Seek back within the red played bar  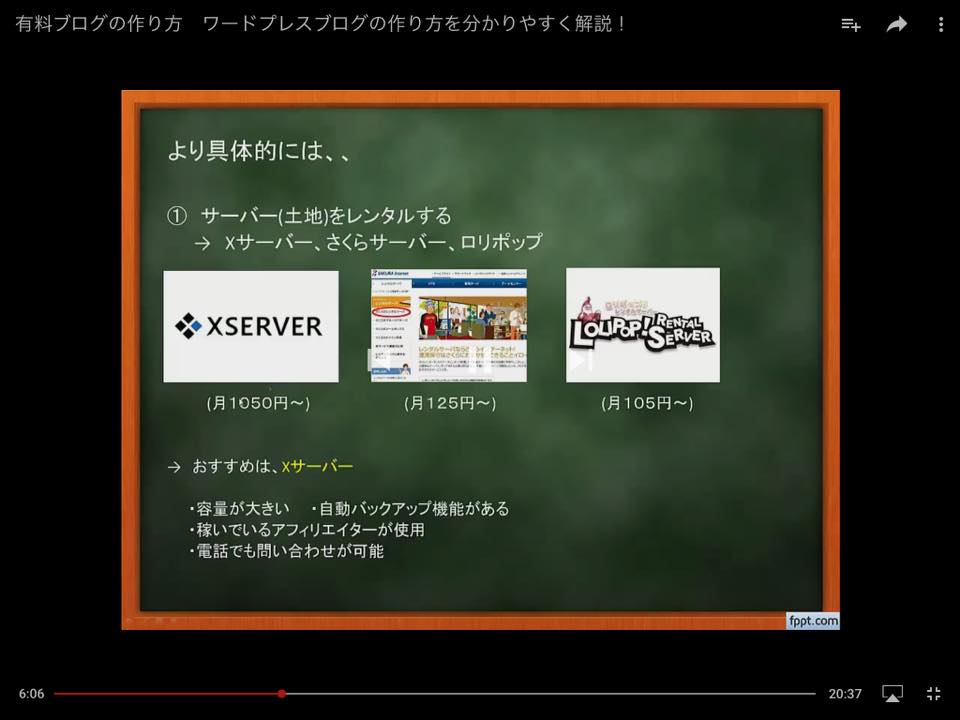pos(160,693)
